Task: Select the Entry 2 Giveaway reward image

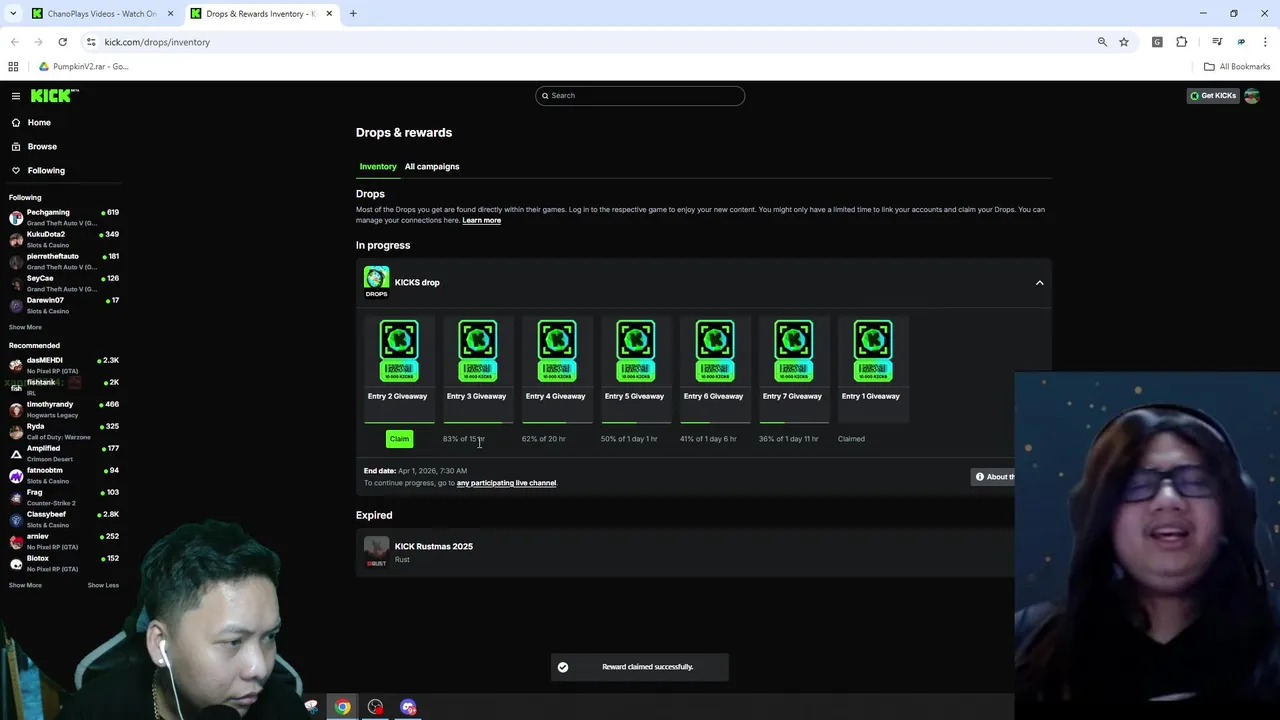Action: [x=398, y=351]
